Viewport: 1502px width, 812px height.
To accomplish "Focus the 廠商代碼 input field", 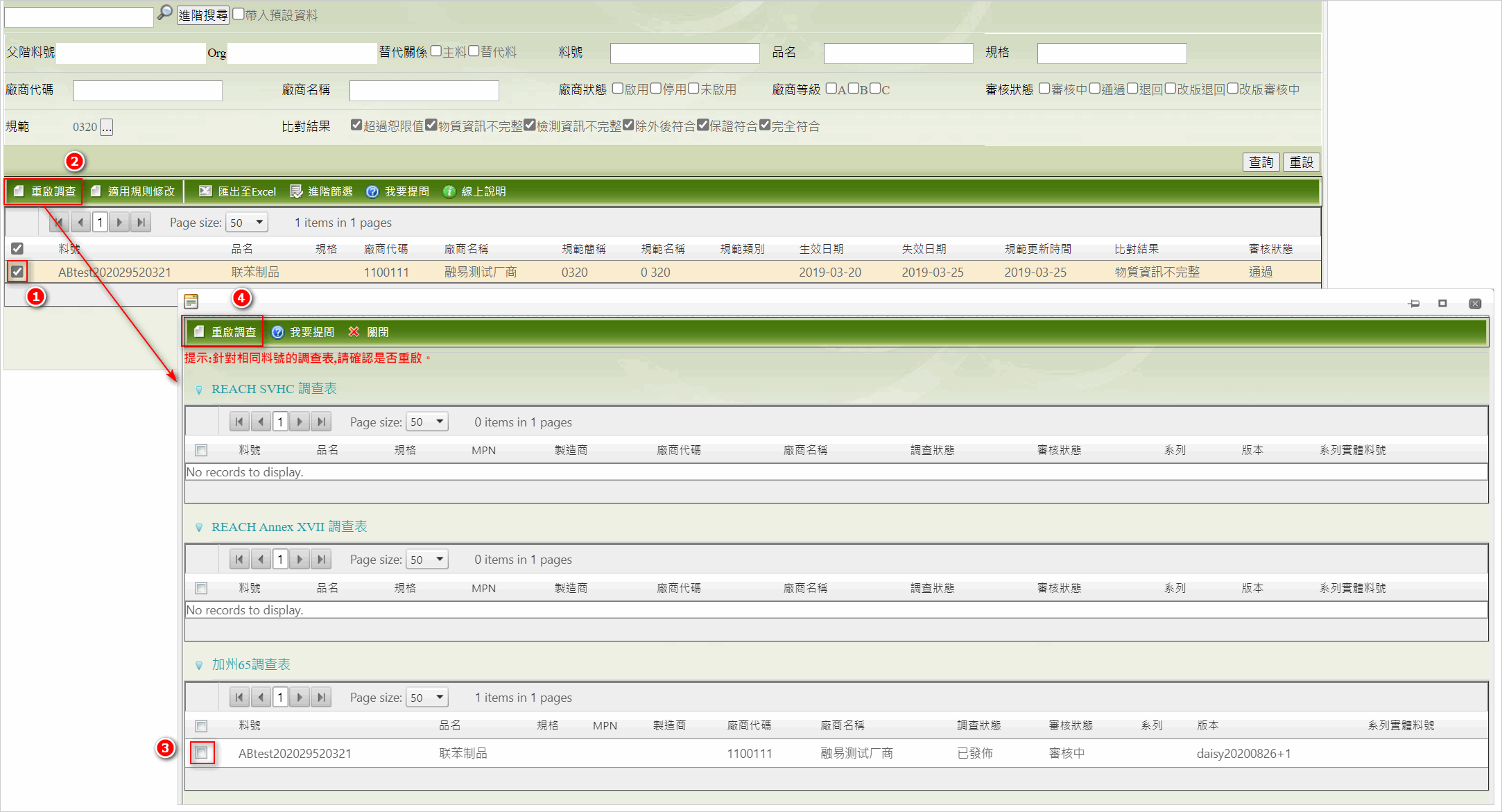I will point(148,91).
